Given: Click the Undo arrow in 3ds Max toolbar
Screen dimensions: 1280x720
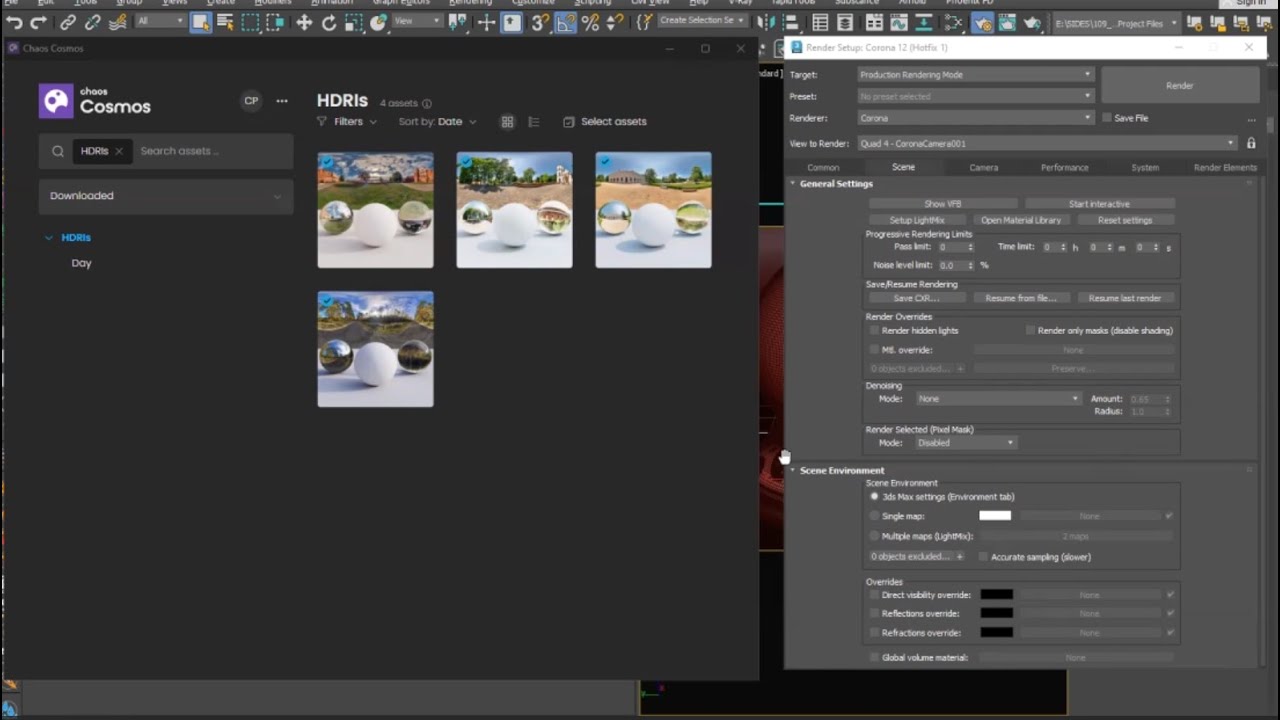Looking at the screenshot, I should point(14,22).
